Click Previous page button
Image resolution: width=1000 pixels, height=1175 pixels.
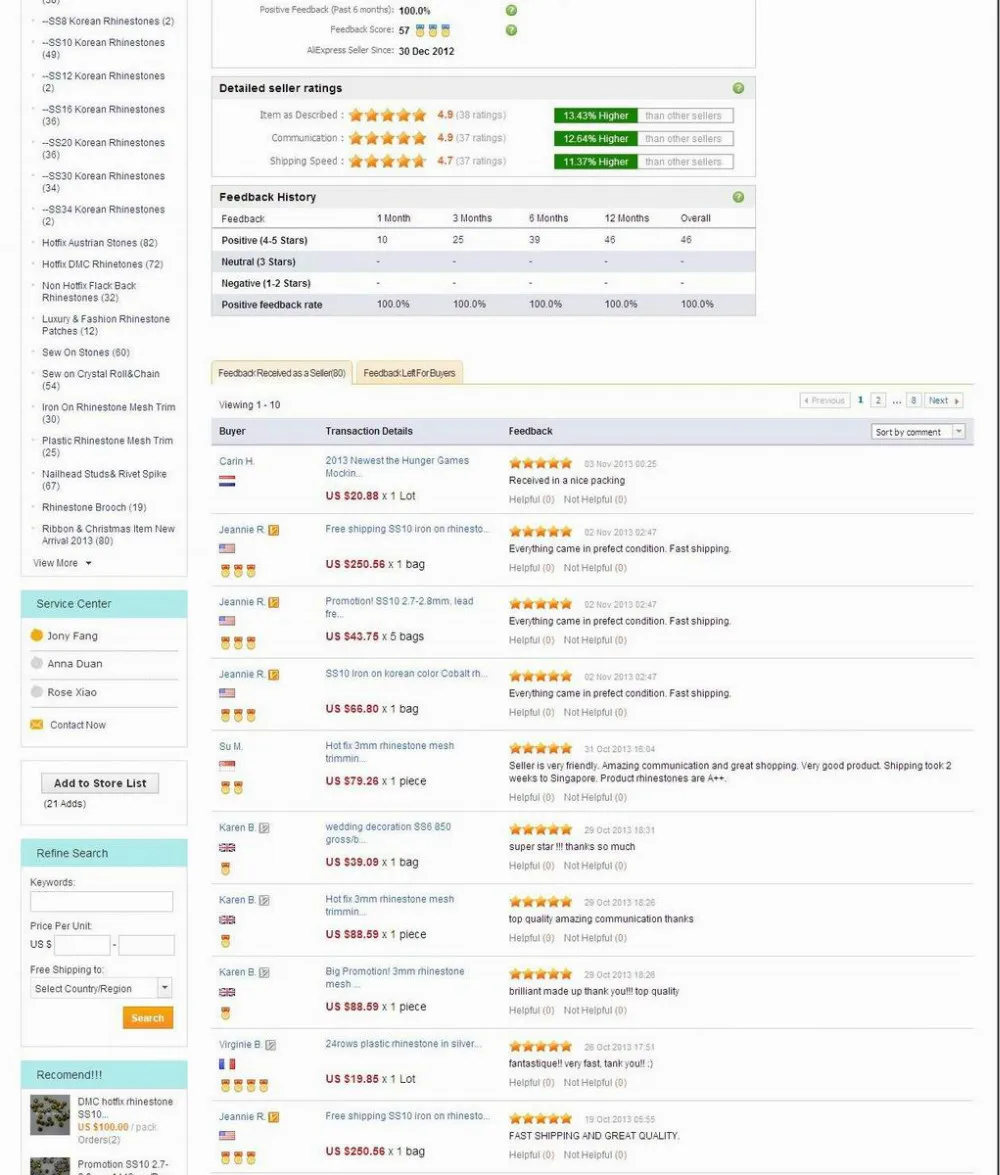825,400
